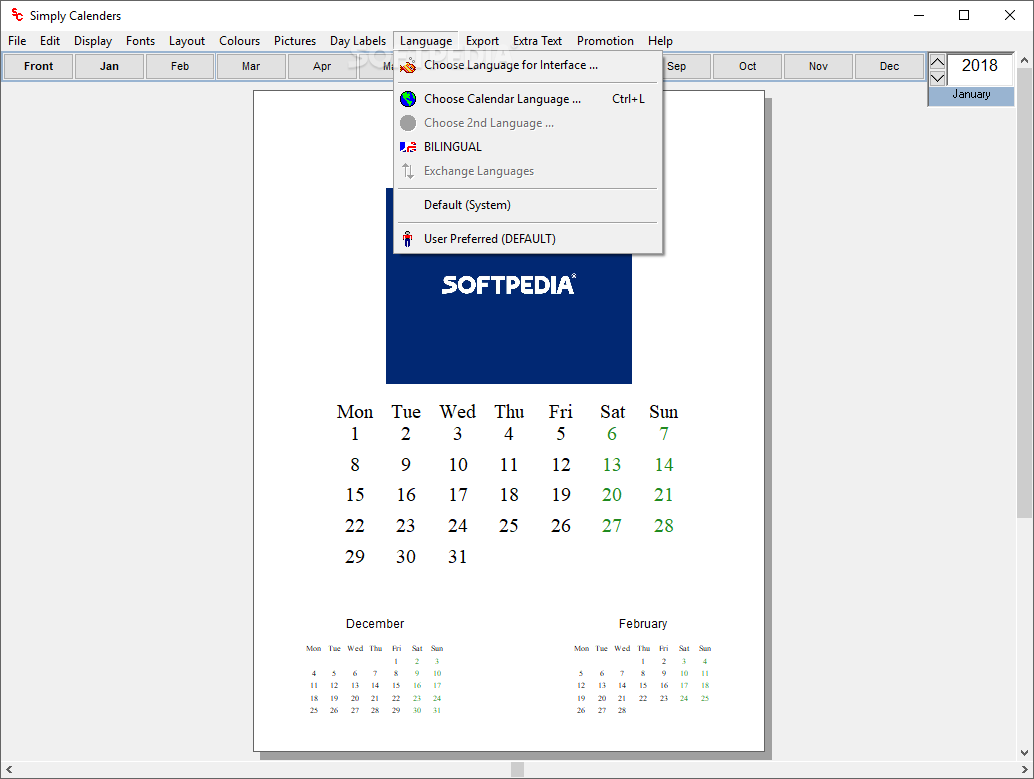Click the scroll left arrow
This screenshot has height=779, width=1034.
point(9,769)
